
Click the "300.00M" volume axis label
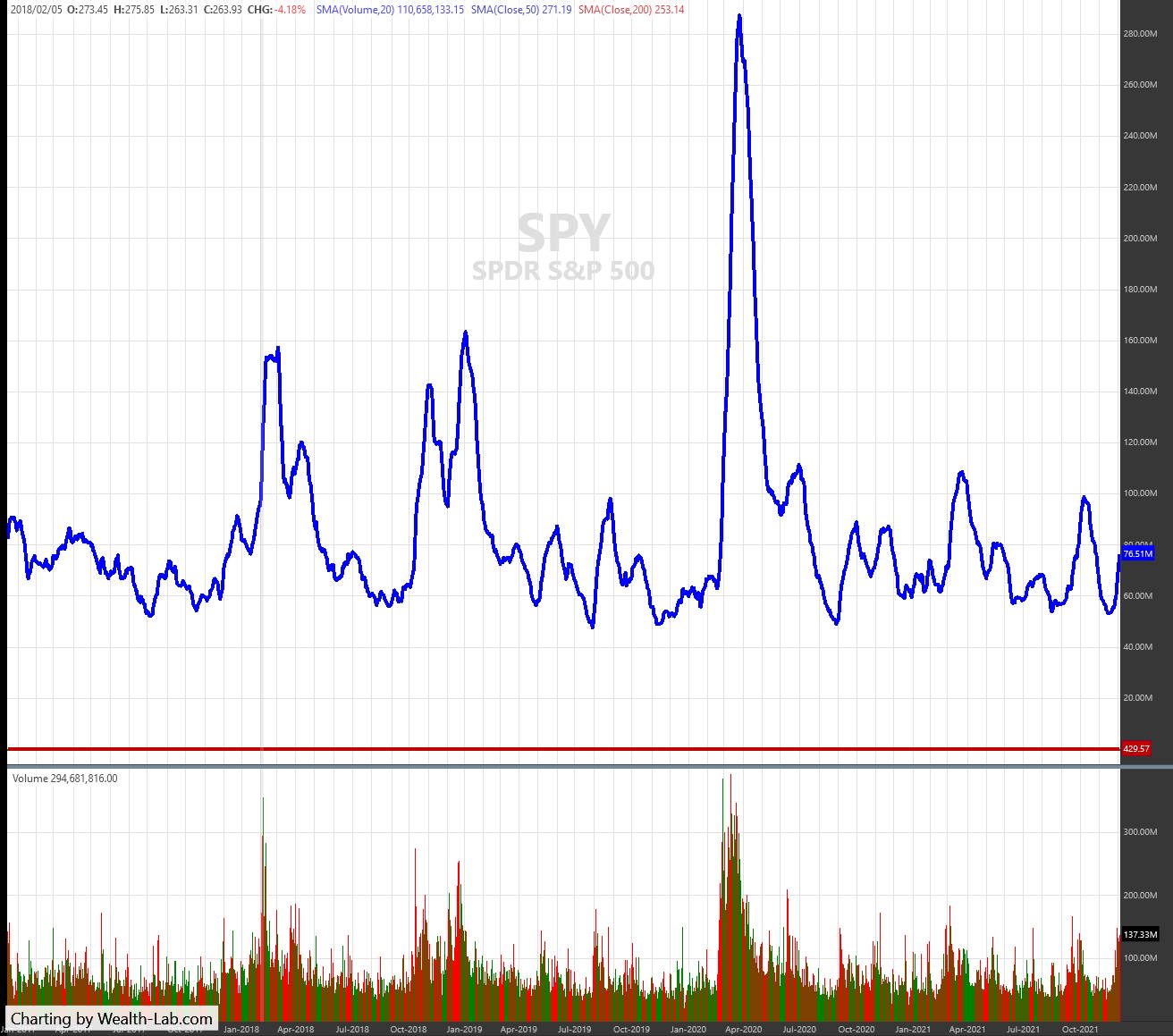[1141, 832]
